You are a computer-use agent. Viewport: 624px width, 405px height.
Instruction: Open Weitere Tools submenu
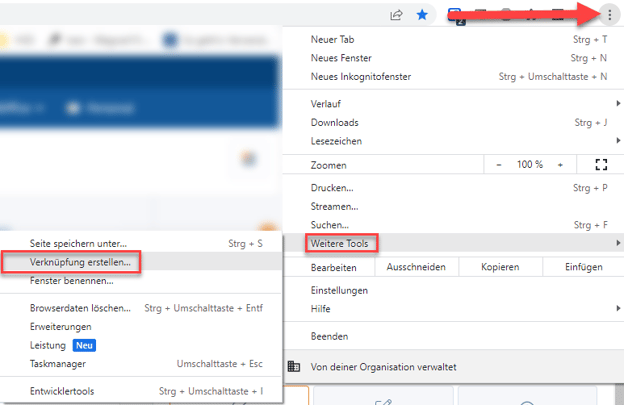[x=344, y=243]
